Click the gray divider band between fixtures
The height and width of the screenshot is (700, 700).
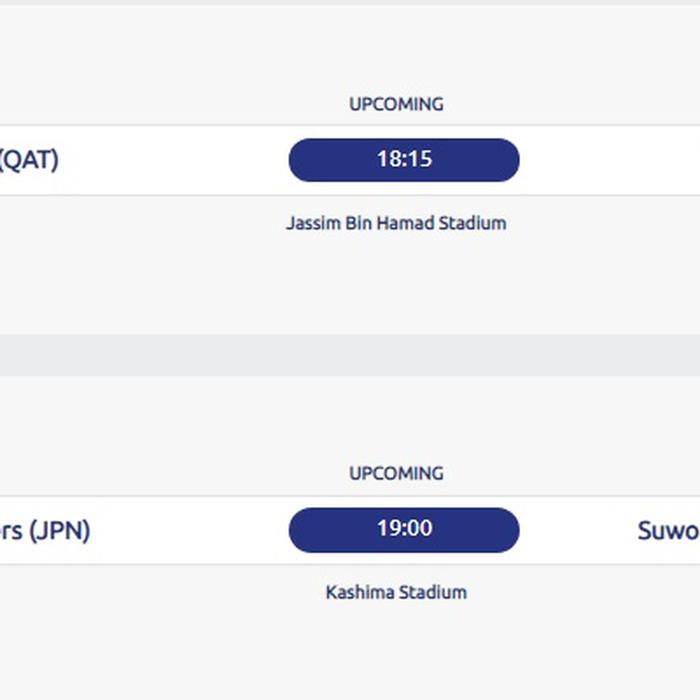350,355
